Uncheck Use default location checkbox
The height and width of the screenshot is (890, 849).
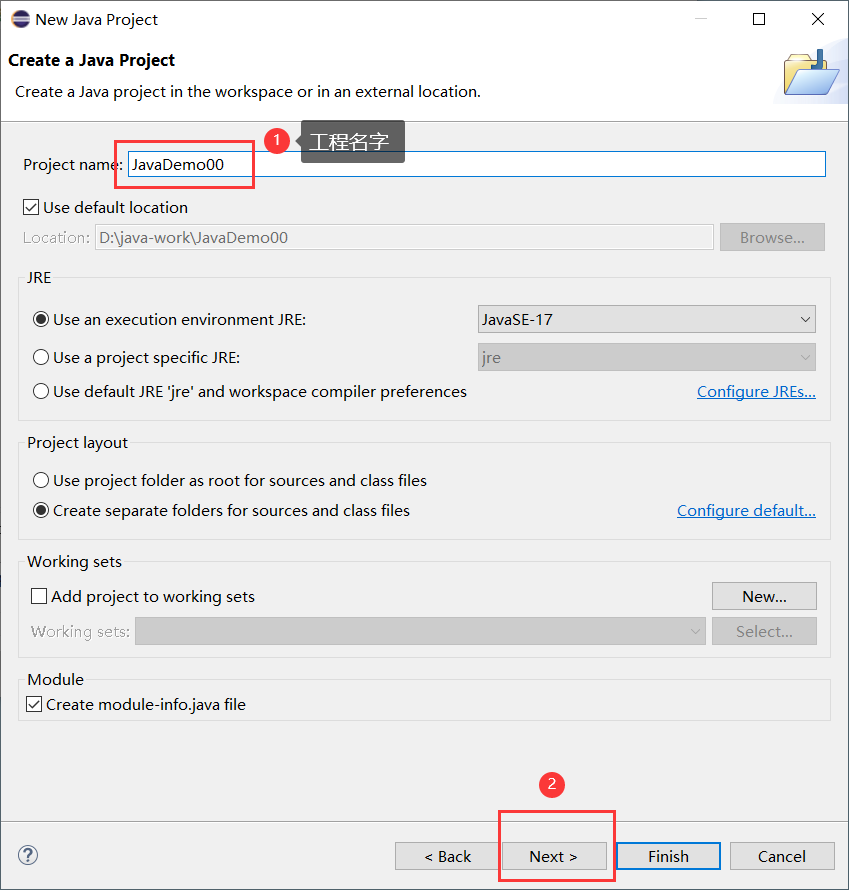pyautogui.click(x=31, y=207)
